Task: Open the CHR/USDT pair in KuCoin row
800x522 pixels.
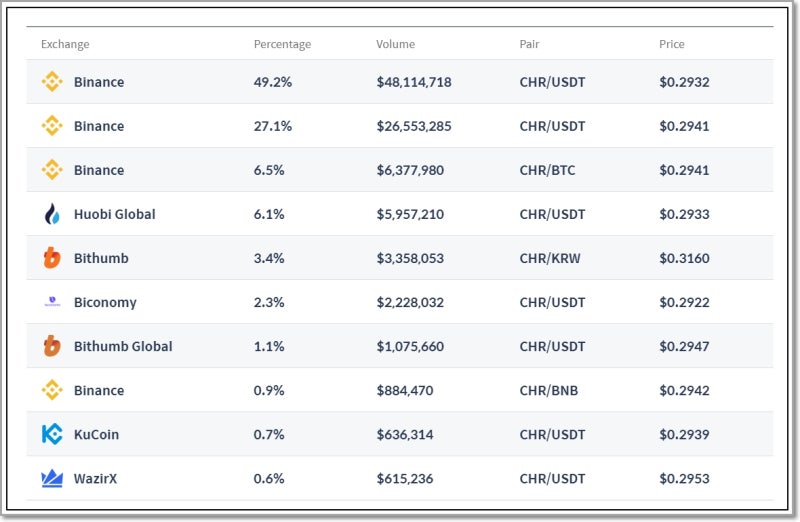Action: tap(553, 435)
